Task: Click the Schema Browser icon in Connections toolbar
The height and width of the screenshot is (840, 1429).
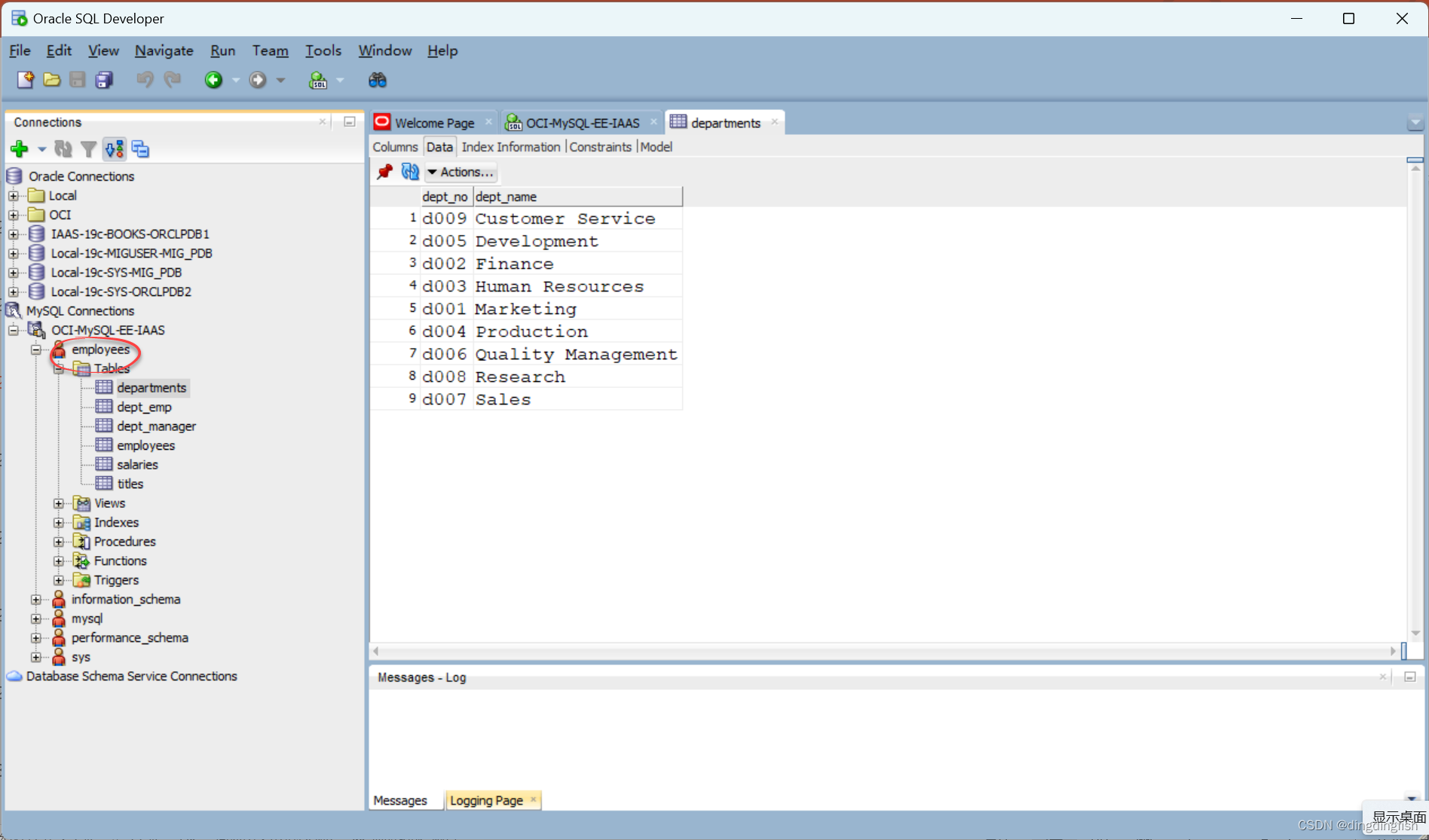Action: 115,149
